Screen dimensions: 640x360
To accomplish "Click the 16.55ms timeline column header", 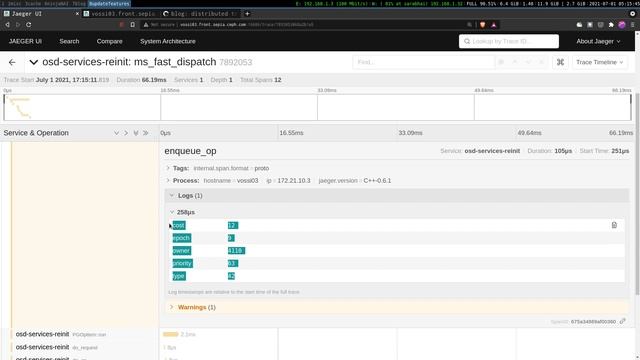I will click(x=291, y=133).
